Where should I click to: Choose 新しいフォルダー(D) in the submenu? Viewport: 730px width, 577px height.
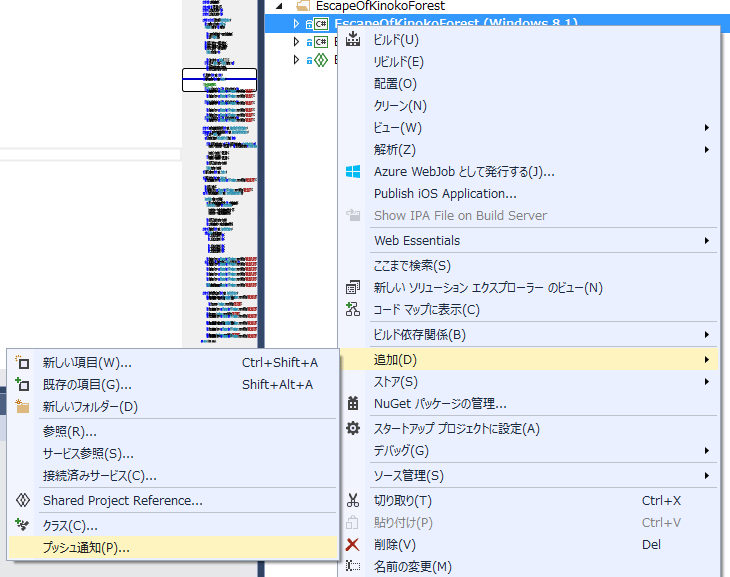tap(173, 406)
